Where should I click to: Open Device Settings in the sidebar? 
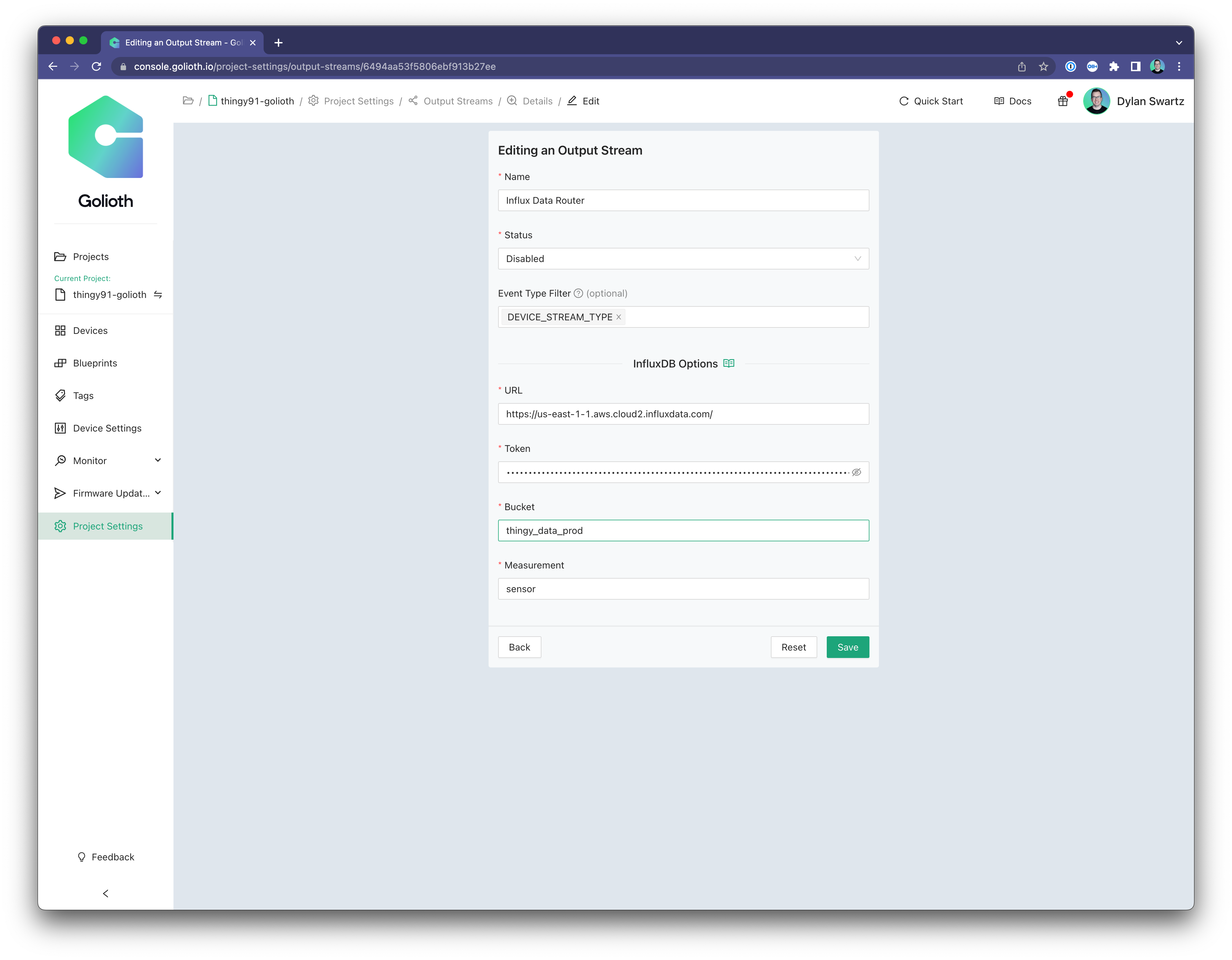coord(105,428)
